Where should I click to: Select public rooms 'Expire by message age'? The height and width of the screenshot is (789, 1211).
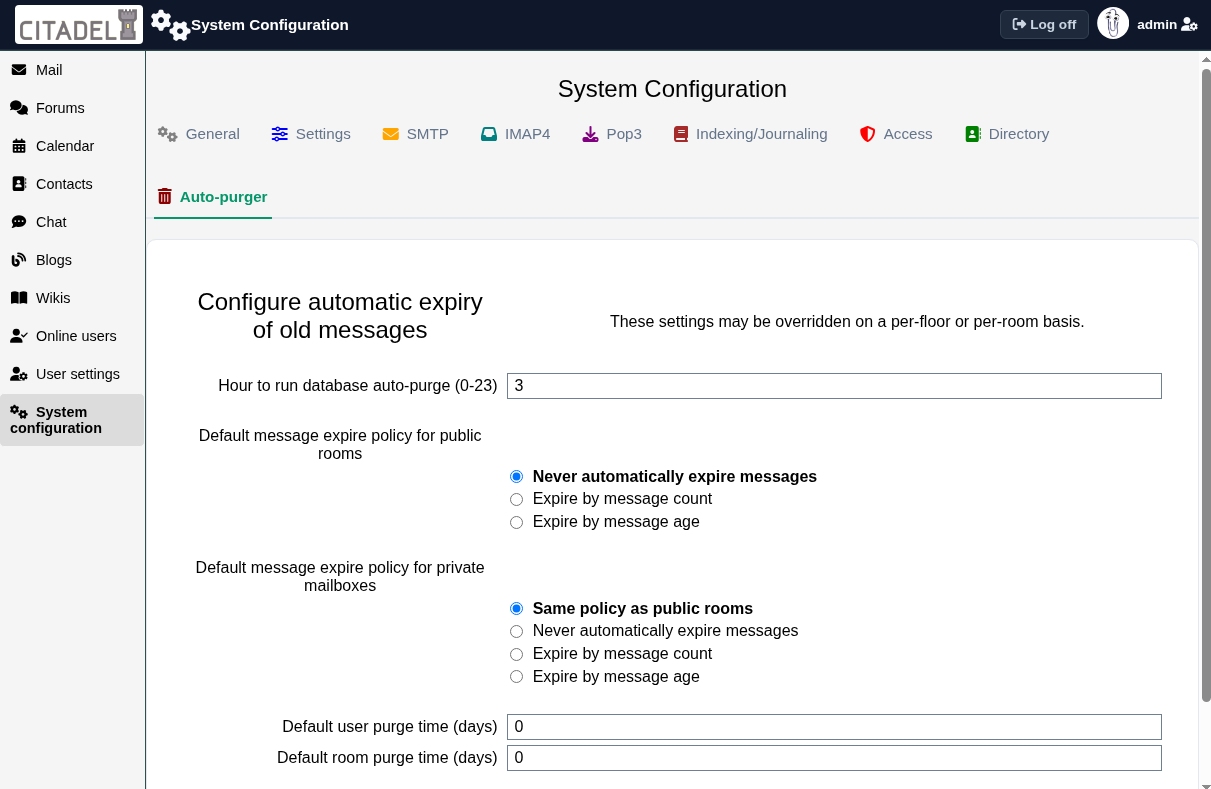click(517, 522)
